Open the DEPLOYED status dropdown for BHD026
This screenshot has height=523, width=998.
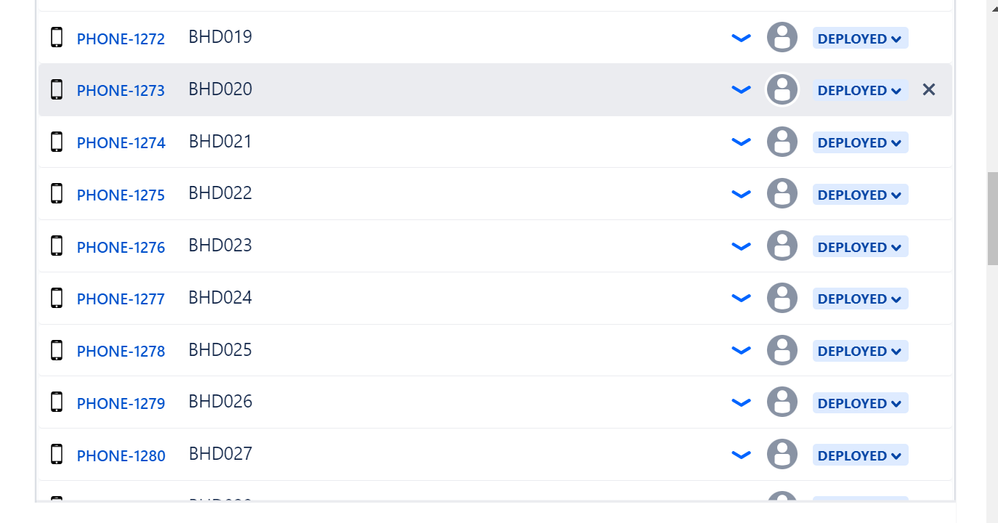click(860, 403)
